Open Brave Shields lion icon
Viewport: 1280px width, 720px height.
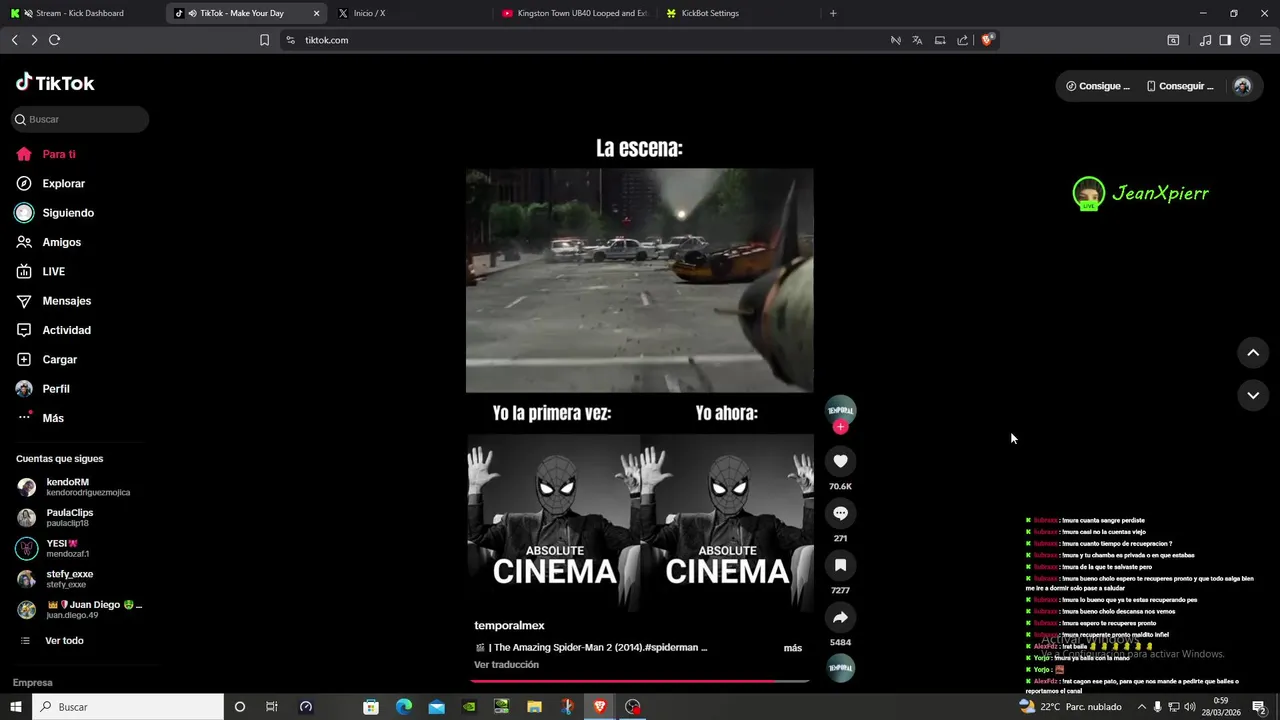(x=987, y=40)
